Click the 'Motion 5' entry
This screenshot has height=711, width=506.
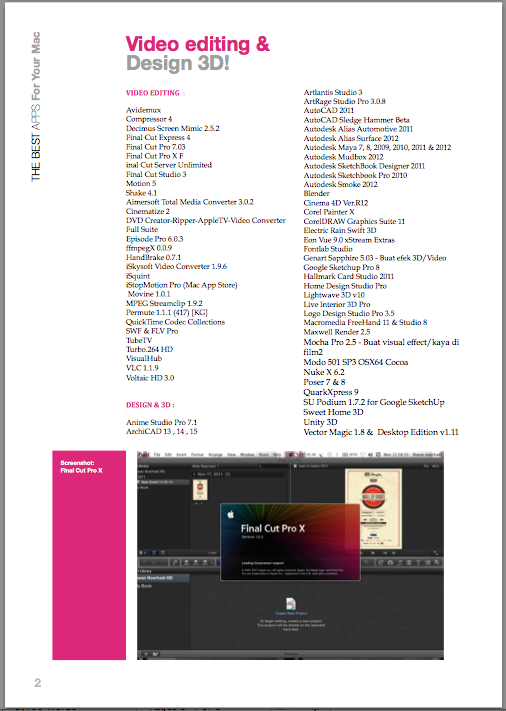point(141,183)
